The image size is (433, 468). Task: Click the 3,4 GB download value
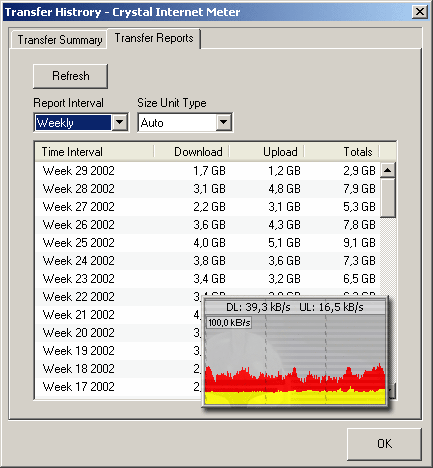coord(209,279)
